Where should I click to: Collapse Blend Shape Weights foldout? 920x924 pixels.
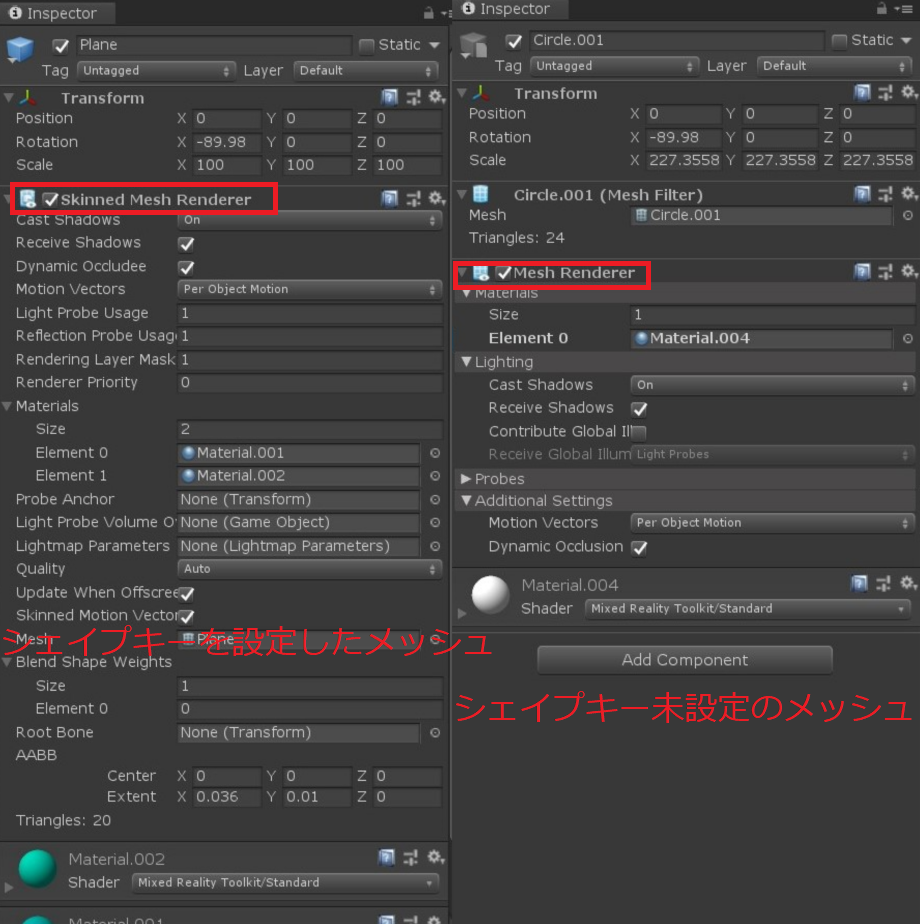click(x=7, y=662)
